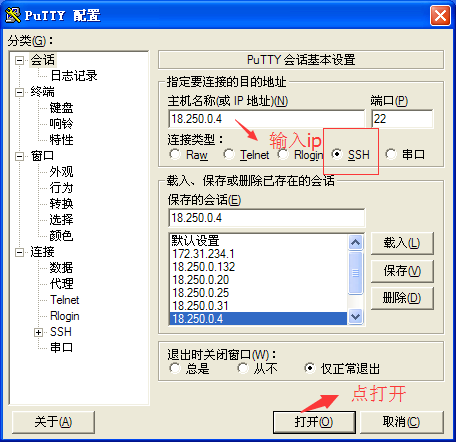Focus the saved sessions name field
456x442 pixels.
point(267,218)
